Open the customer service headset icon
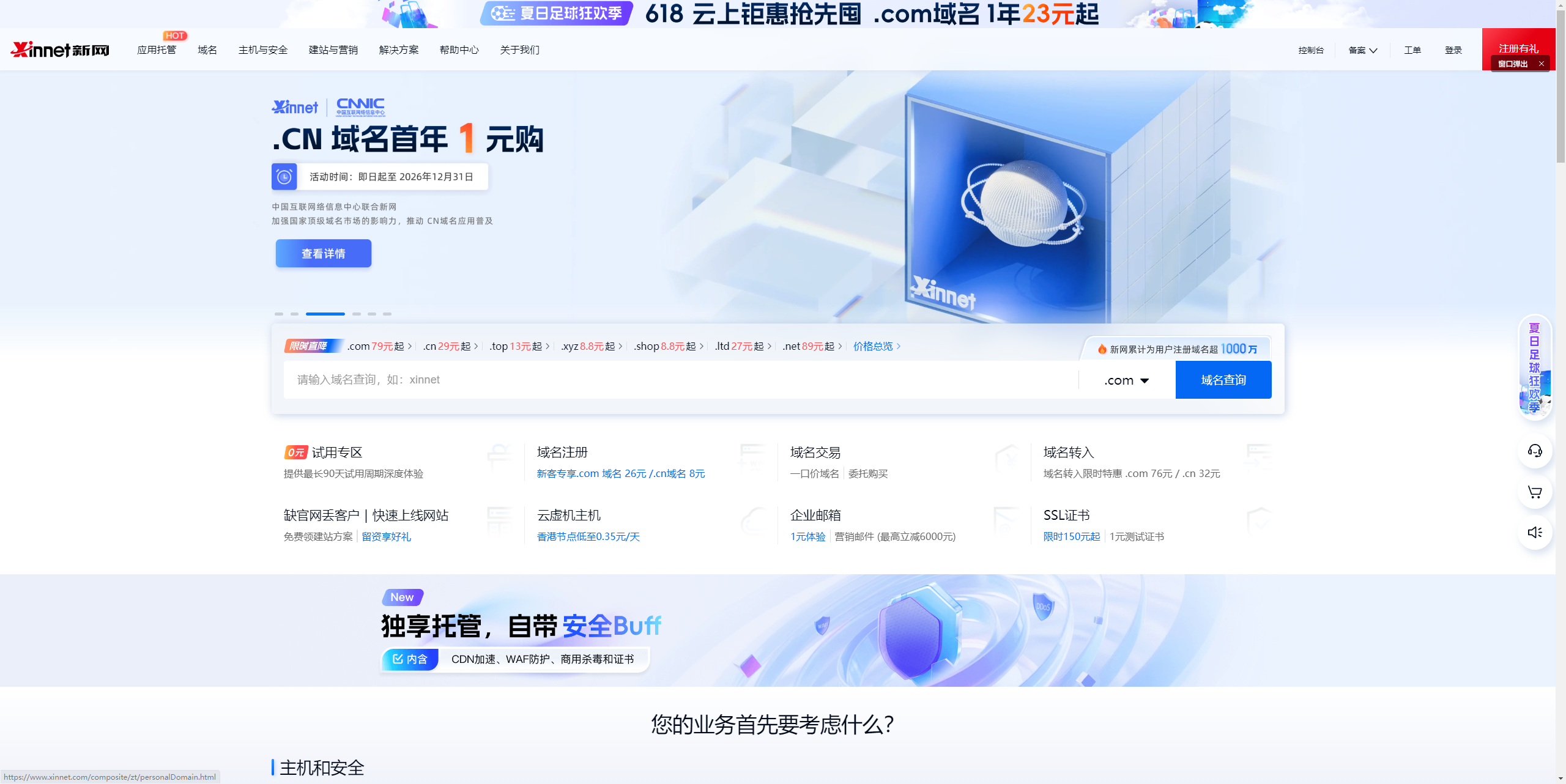1566x784 pixels. pyautogui.click(x=1535, y=451)
